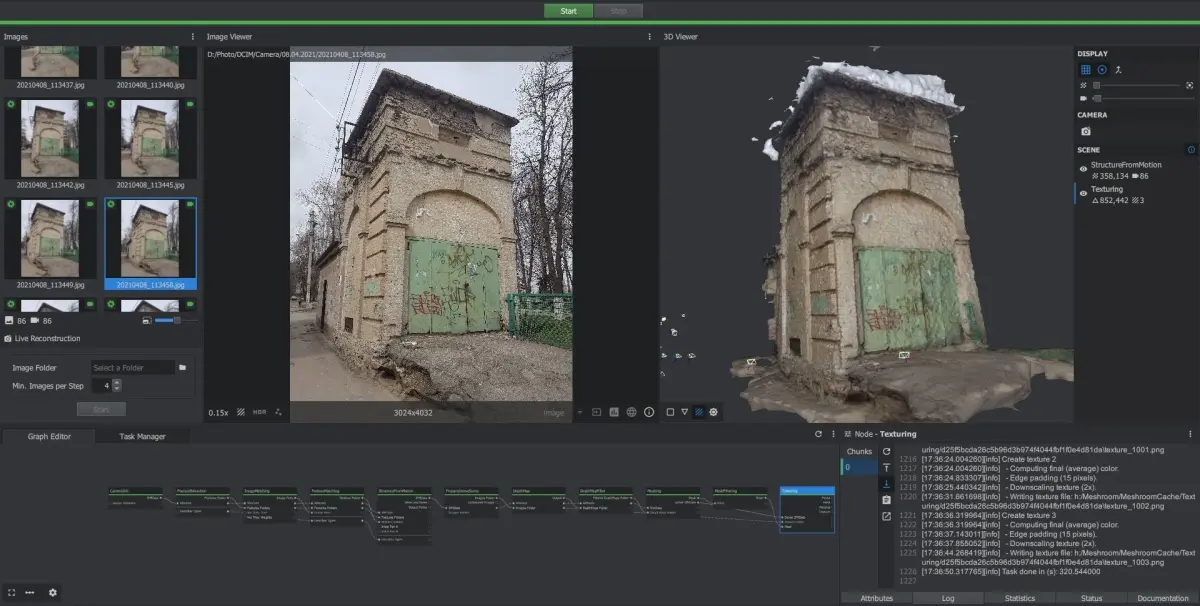Click the log reload icon
The image size is (1200, 606).
886,451
